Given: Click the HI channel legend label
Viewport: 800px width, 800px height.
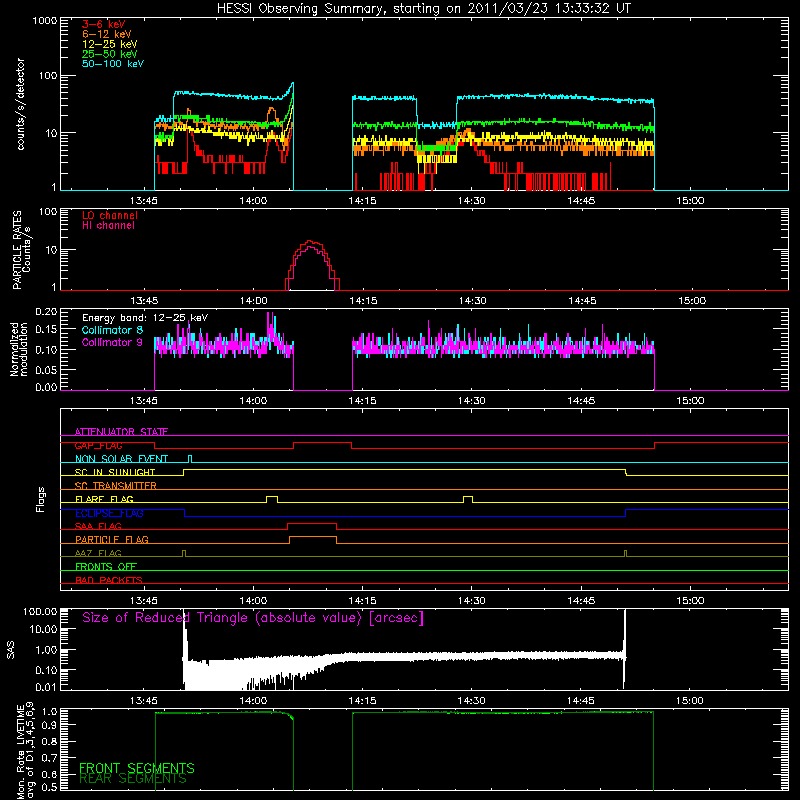Looking at the screenshot, I should coord(108,226).
